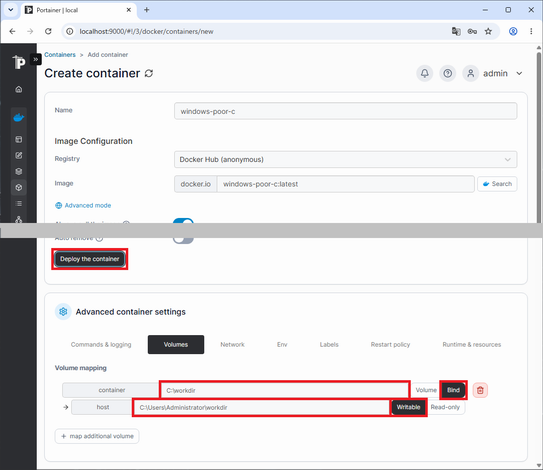Screen dimensions: 543x470
Task: Open containers cube icon in sidebar
Action: tap(19, 187)
